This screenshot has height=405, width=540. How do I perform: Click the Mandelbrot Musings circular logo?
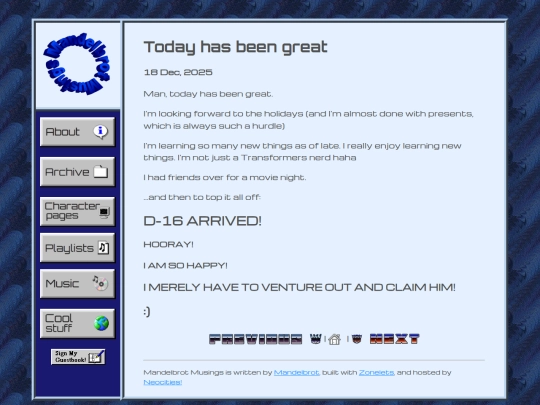(x=77, y=64)
